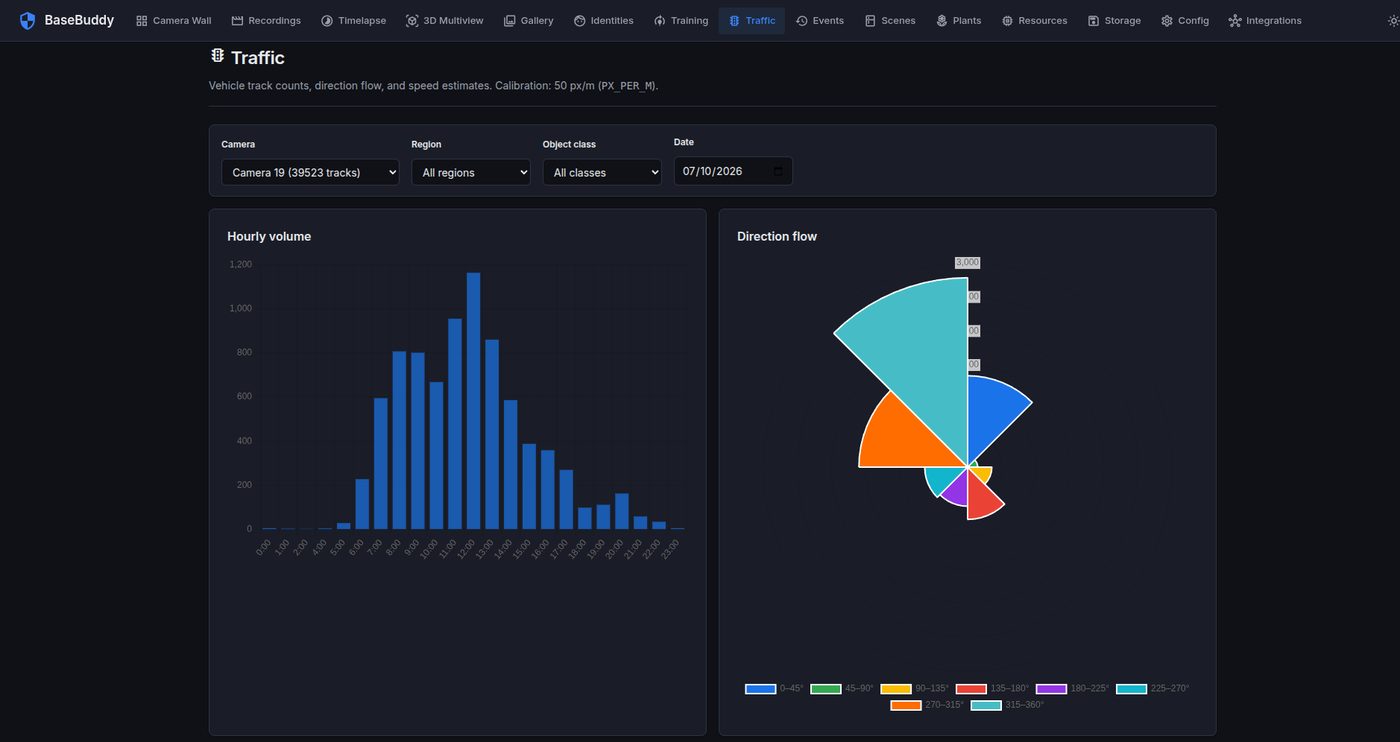Open the Object class All classes dropdown
This screenshot has width=1400, height=742.
coord(602,172)
